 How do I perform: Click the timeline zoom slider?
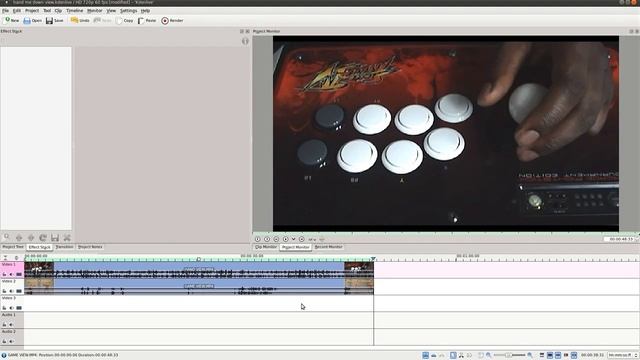click(x=509, y=356)
